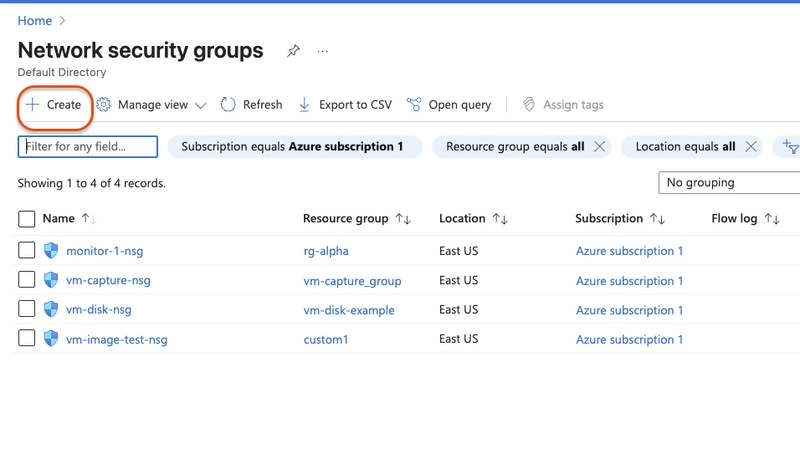Remove the Resource group equals all filter
Screen dimensions: 800x454
[599, 147]
